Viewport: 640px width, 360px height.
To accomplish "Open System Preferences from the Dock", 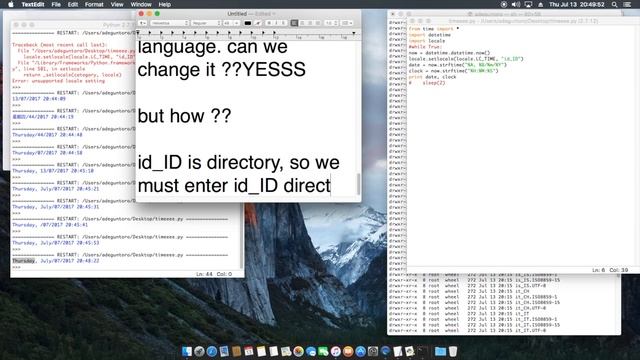I will coord(373,351).
